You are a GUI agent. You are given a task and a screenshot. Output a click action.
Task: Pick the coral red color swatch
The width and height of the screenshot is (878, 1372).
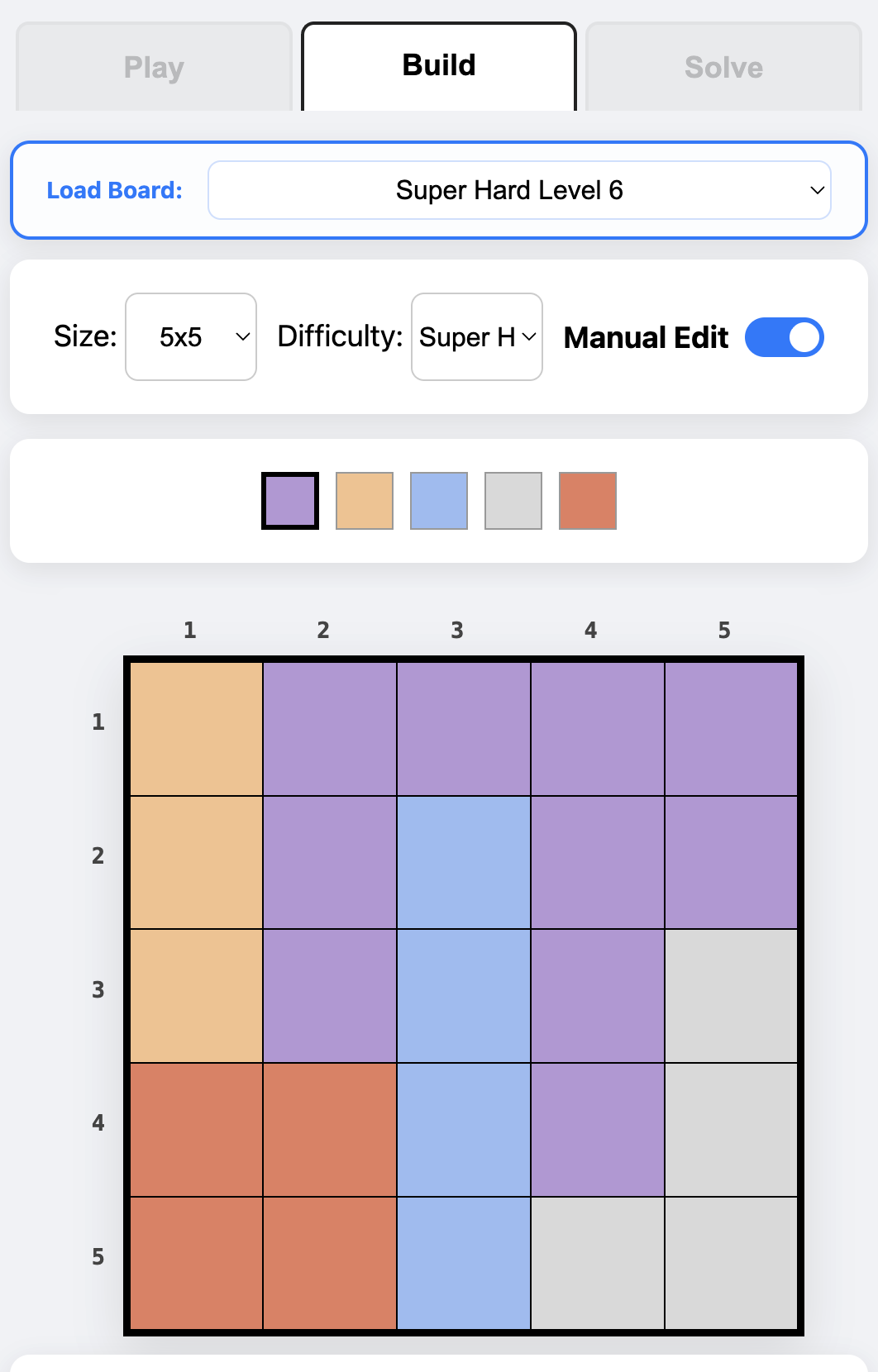tap(588, 501)
